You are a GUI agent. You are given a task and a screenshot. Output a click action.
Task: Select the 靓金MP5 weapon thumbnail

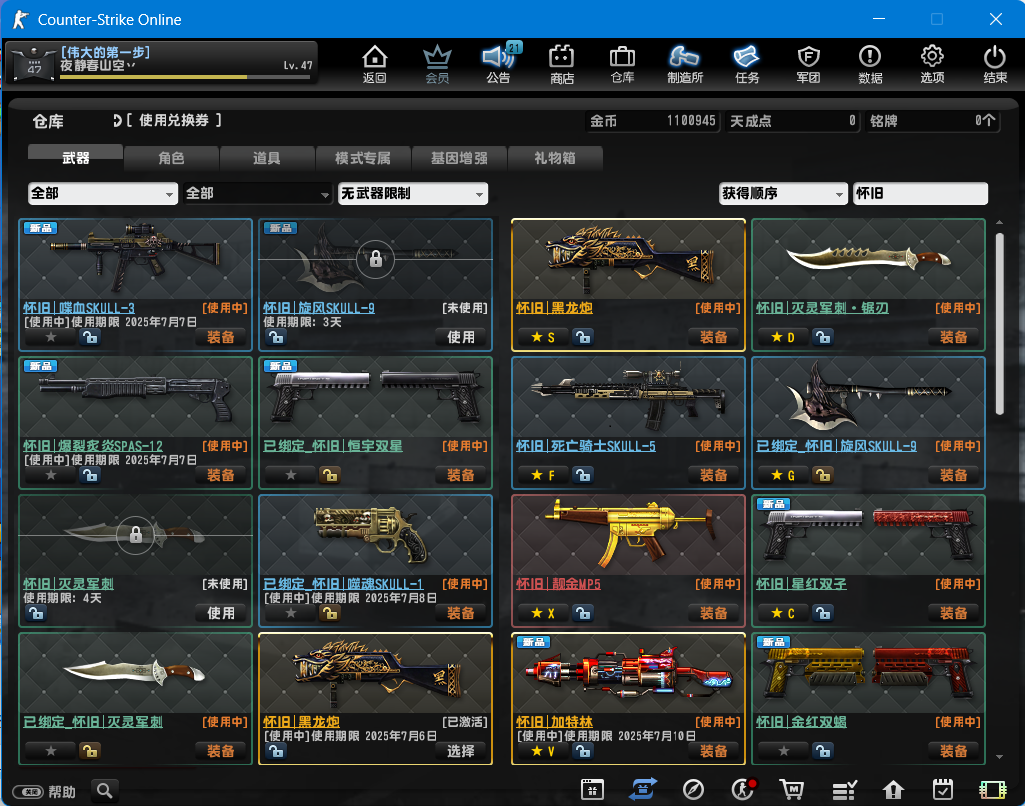tap(628, 535)
